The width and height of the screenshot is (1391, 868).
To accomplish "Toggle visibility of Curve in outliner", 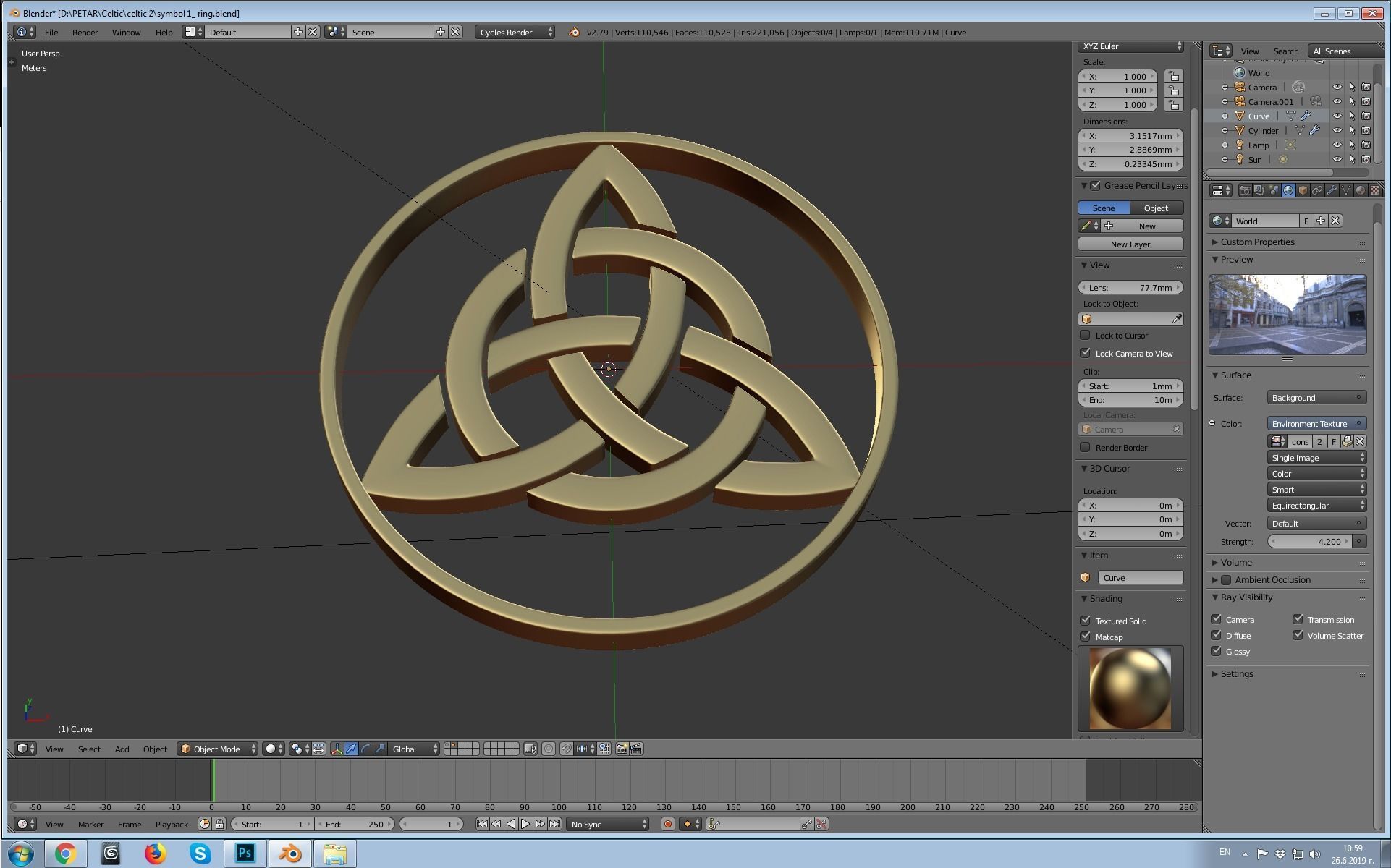I will tap(1337, 116).
